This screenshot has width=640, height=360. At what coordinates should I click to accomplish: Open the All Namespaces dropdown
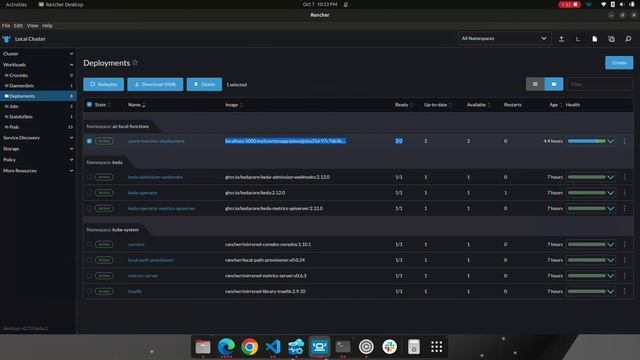click(x=504, y=38)
